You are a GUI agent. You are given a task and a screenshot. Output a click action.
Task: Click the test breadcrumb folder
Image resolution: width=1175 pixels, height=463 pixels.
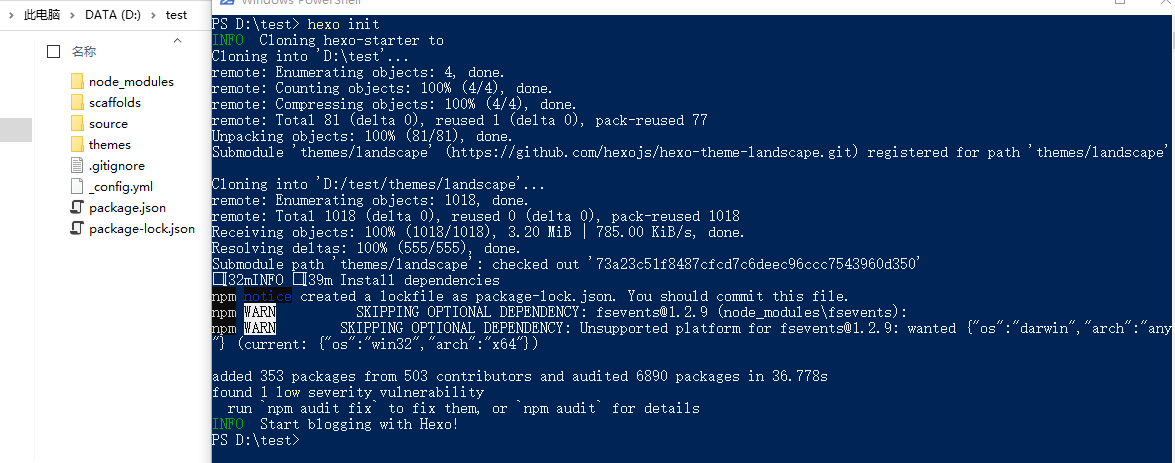click(177, 15)
